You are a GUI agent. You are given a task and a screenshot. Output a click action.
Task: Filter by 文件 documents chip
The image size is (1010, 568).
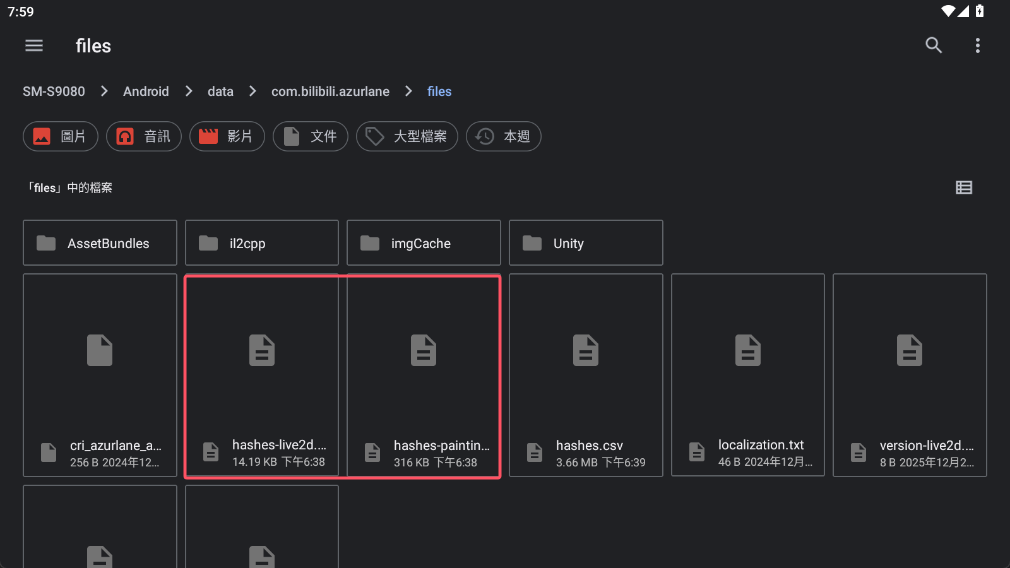pos(310,137)
